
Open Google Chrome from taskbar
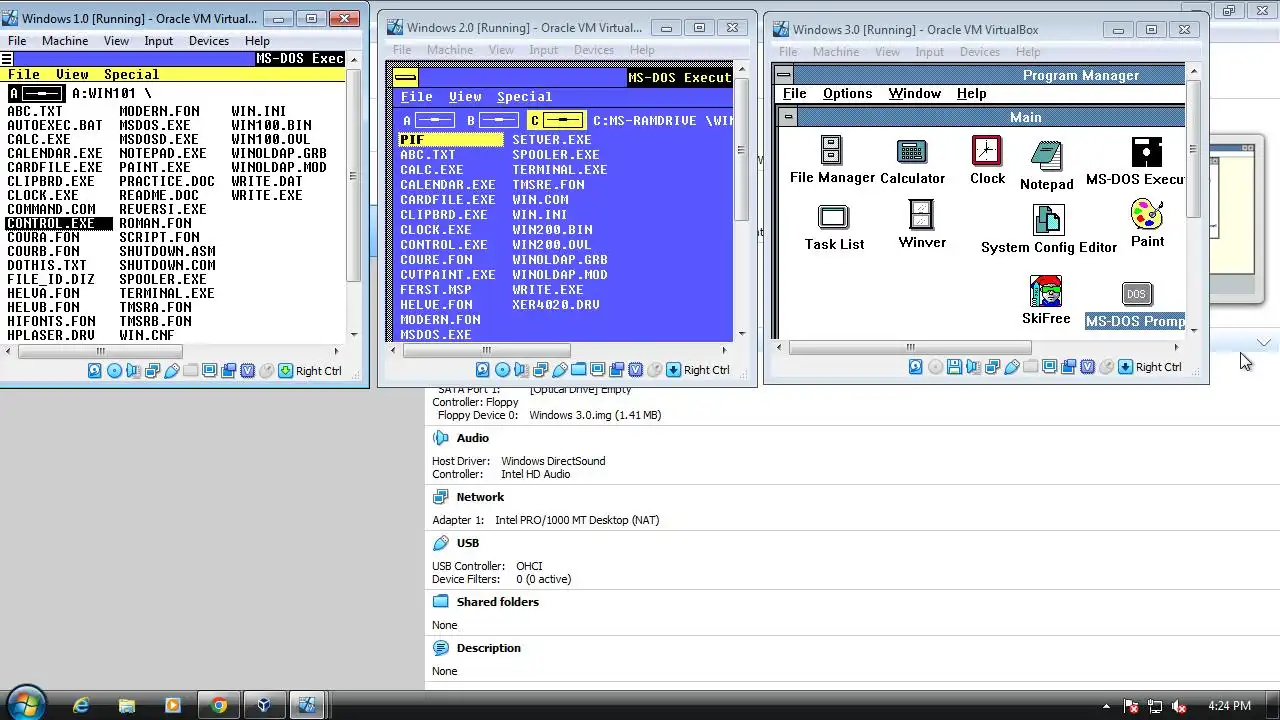[218, 705]
